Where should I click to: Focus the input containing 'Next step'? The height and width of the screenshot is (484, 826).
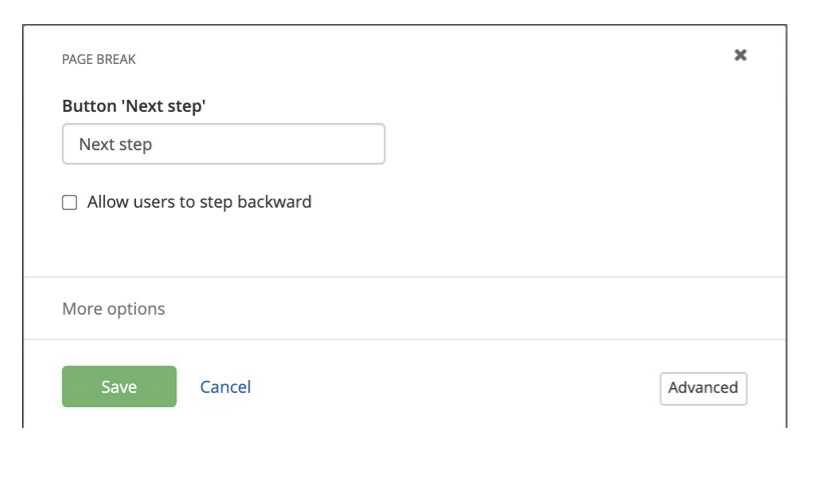pos(223,144)
